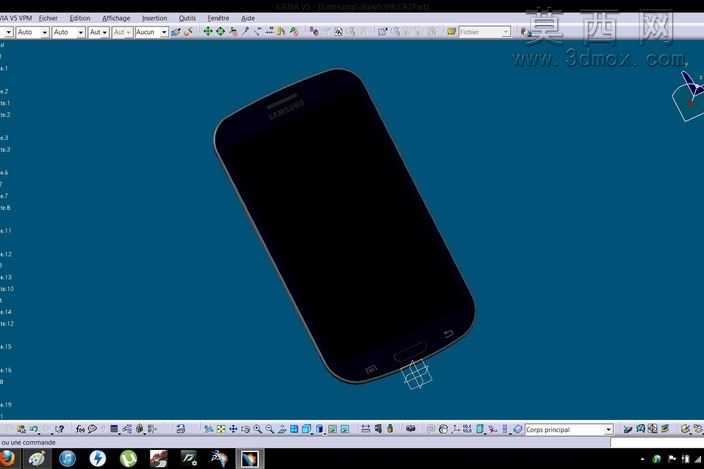Image resolution: width=704 pixels, height=469 pixels.
Task: Expand the short 'Aut' dropdown
Action: coord(99,32)
